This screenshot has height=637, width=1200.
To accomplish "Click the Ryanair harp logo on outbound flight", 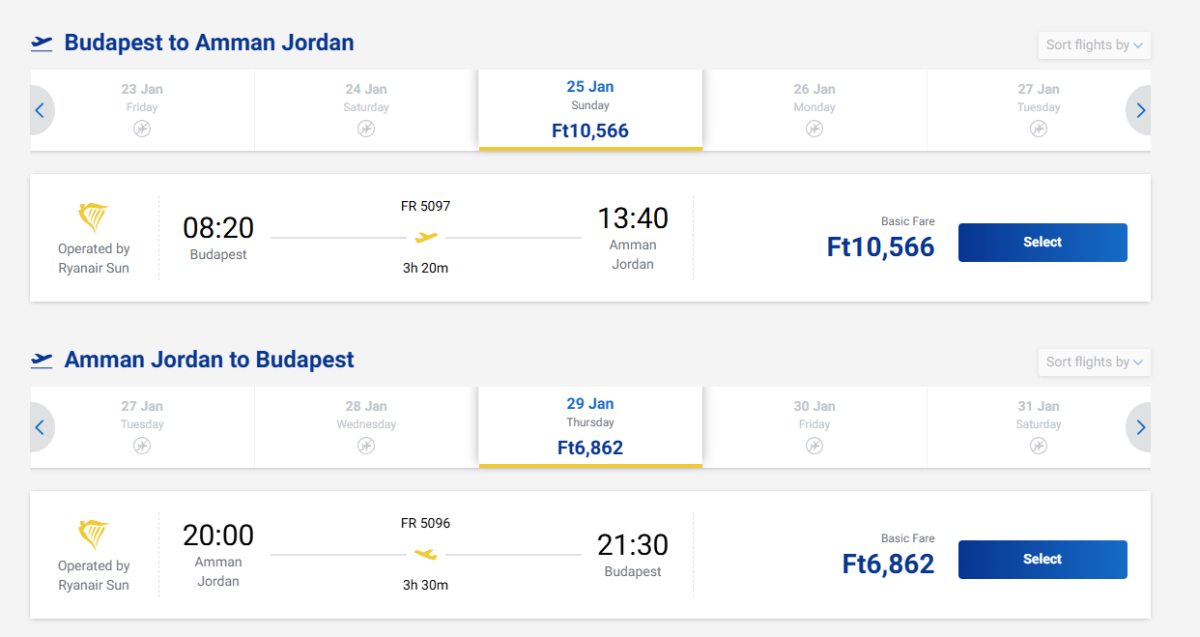I will [93, 218].
